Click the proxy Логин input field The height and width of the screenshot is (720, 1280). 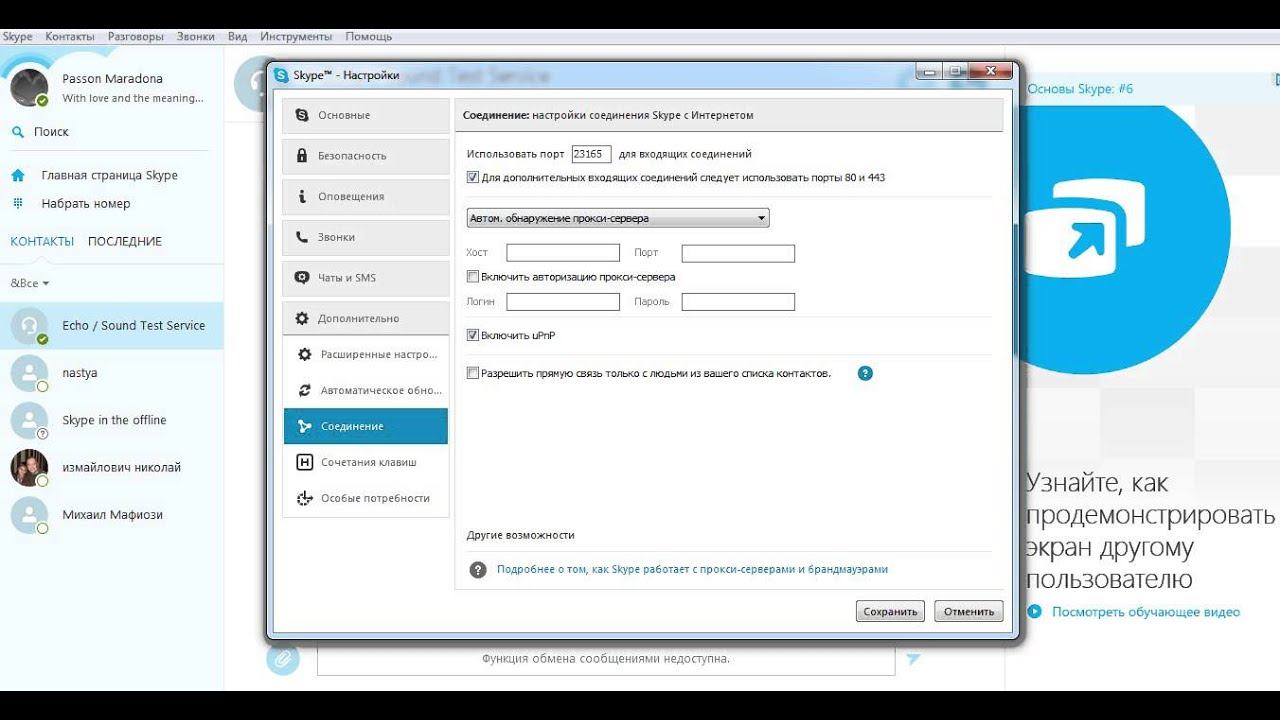pos(563,301)
